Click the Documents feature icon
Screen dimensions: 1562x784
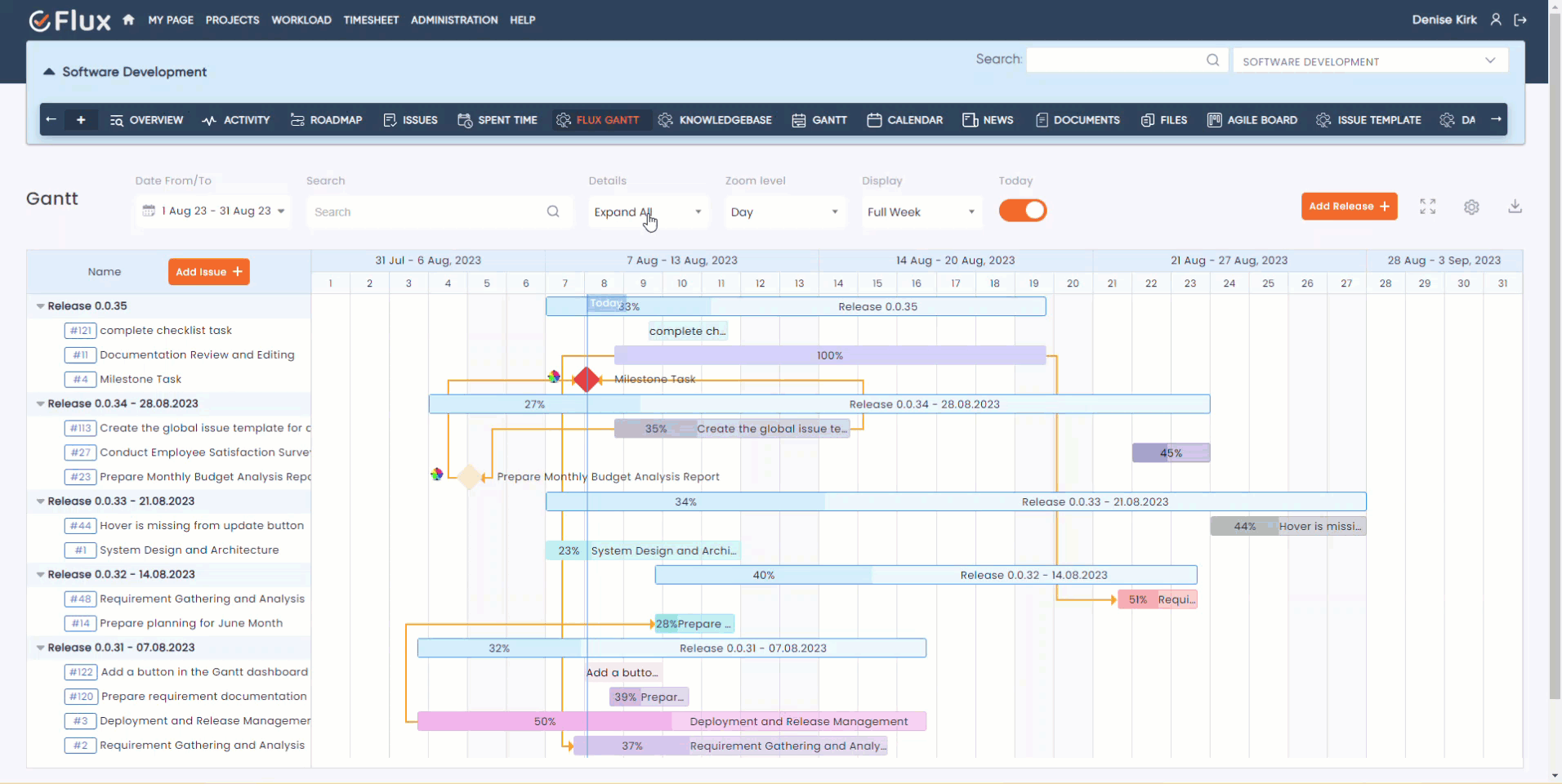[1042, 120]
